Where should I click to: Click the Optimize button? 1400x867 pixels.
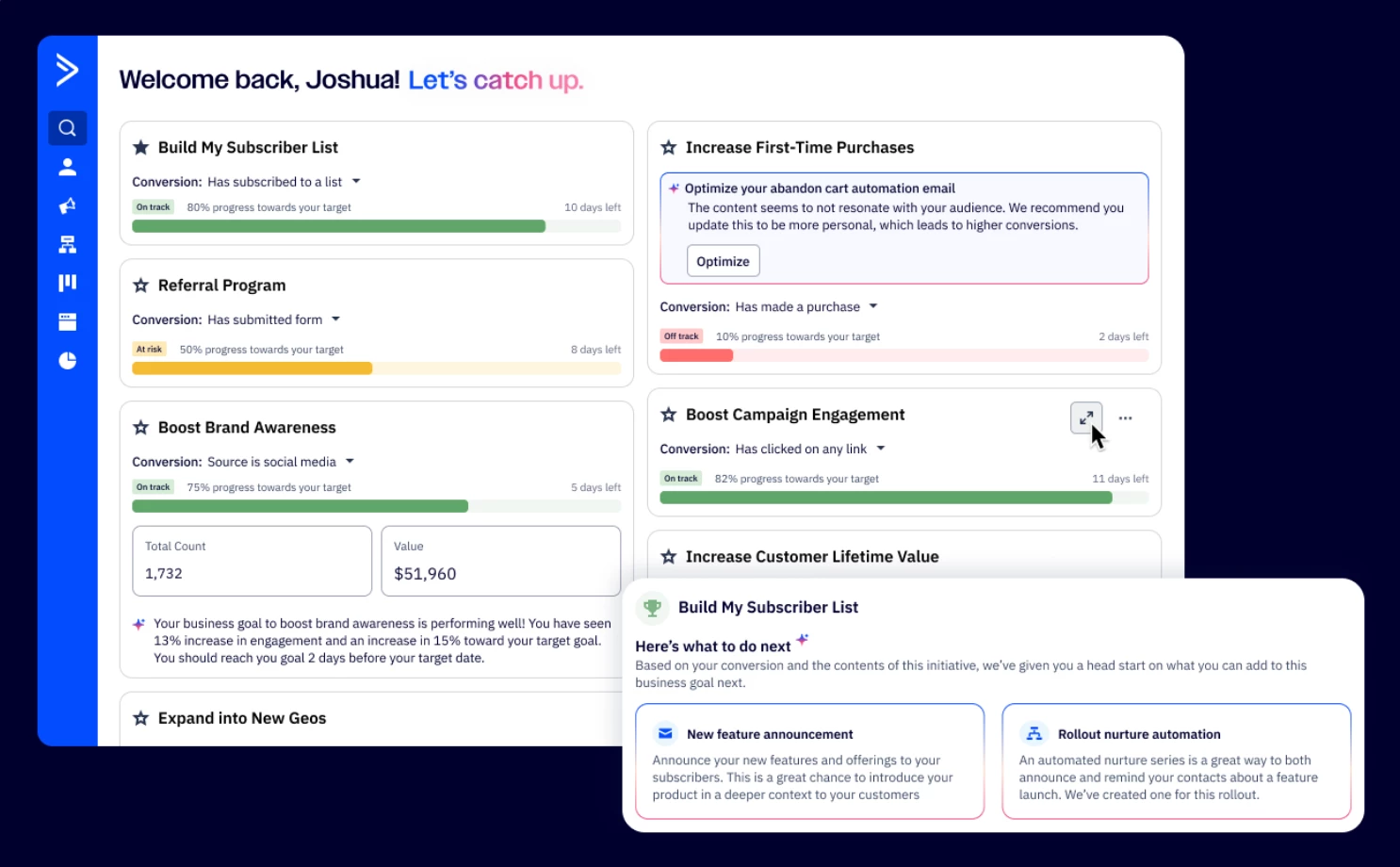723,261
